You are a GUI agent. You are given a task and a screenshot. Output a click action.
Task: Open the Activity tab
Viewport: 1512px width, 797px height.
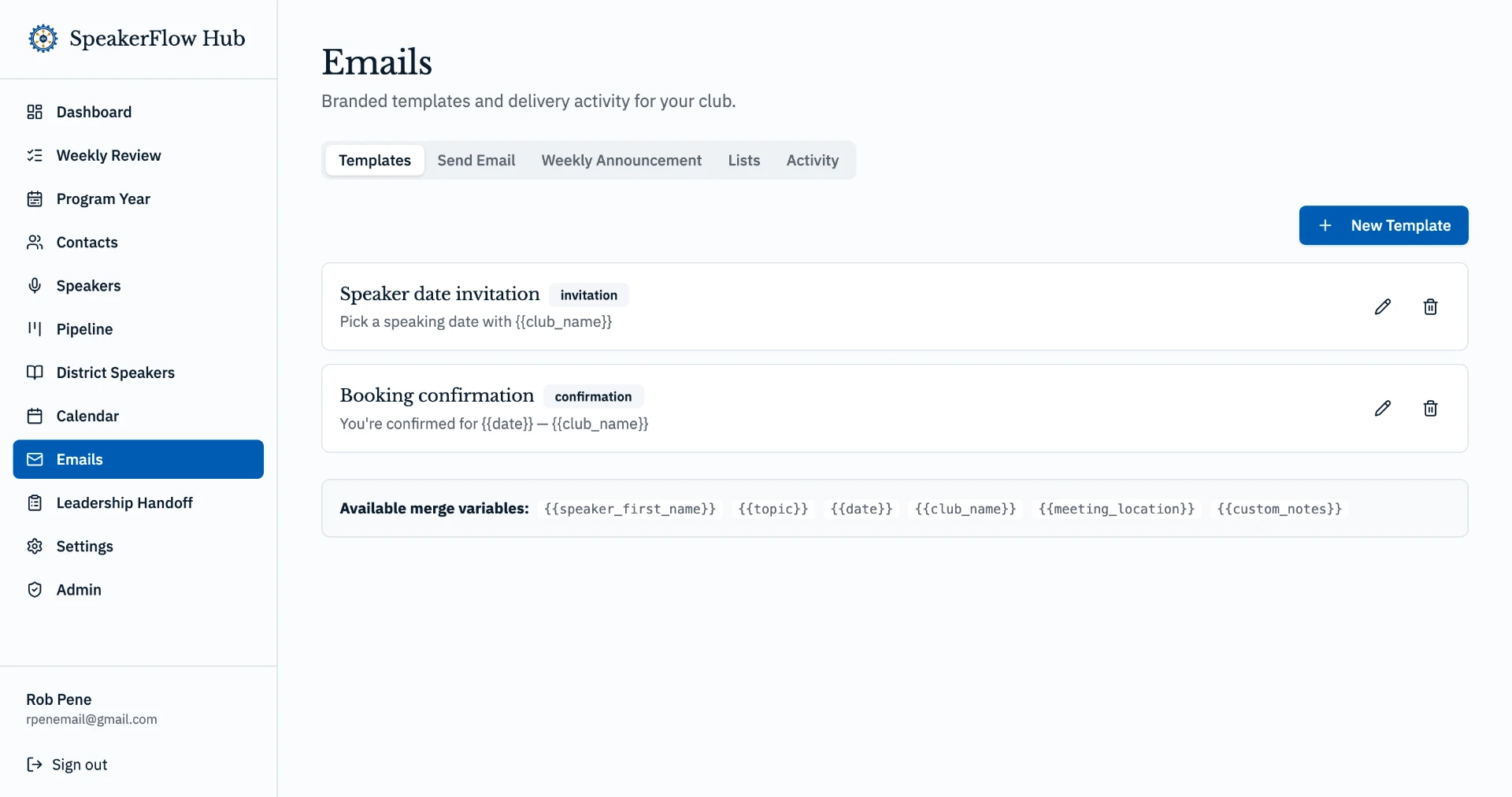tap(813, 160)
